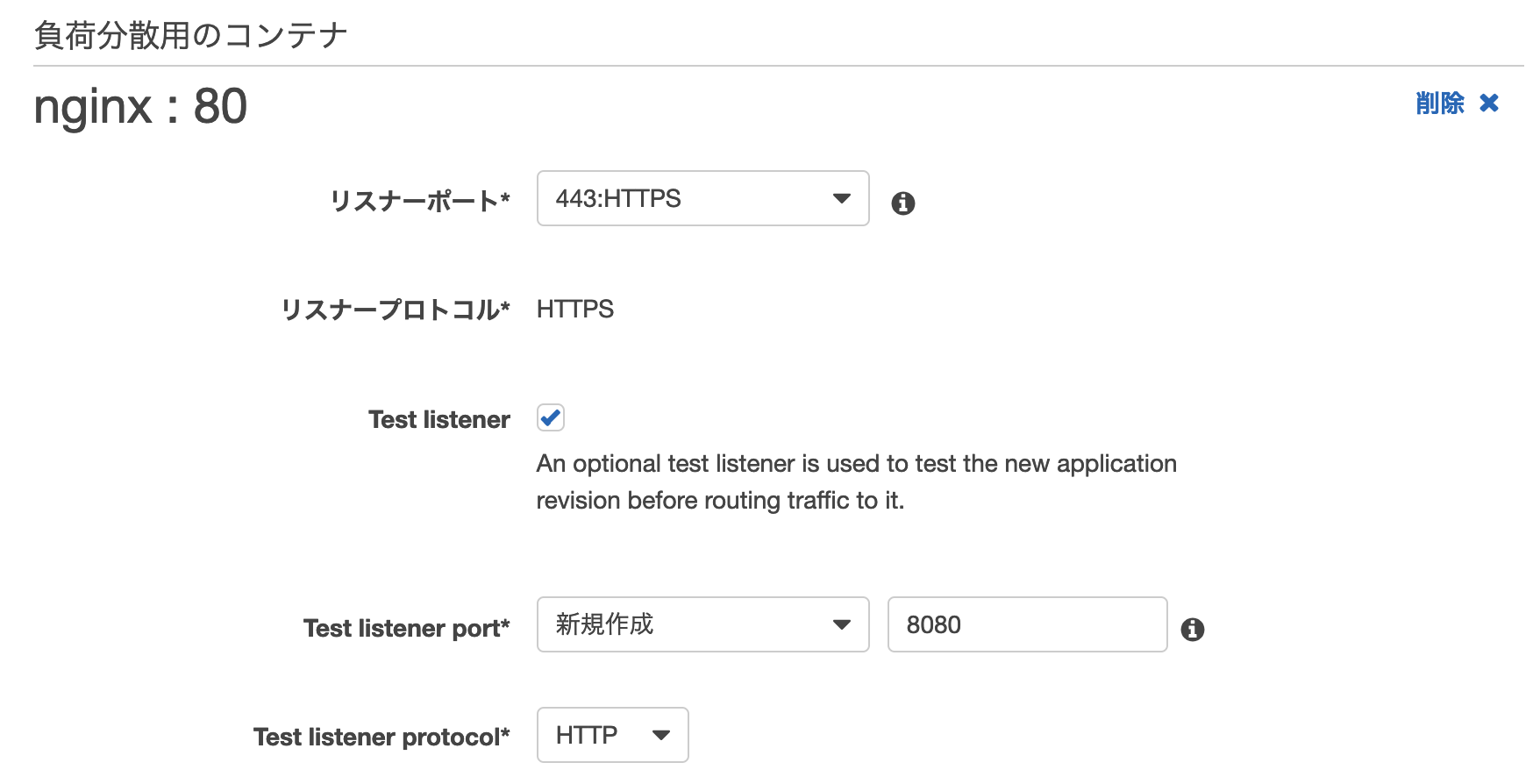The height and width of the screenshot is (784, 1540).
Task: Click info icon beside the 8080 field
Action: 1192,629
